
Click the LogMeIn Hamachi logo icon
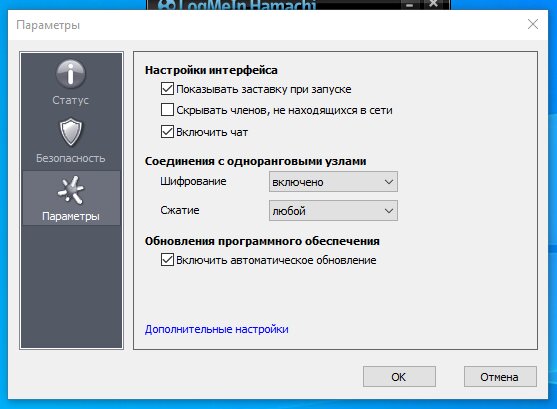pos(166,5)
